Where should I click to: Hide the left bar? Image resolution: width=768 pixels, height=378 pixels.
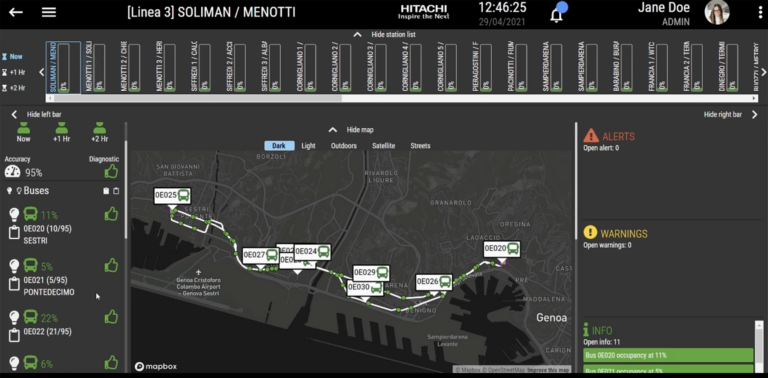click(36, 115)
